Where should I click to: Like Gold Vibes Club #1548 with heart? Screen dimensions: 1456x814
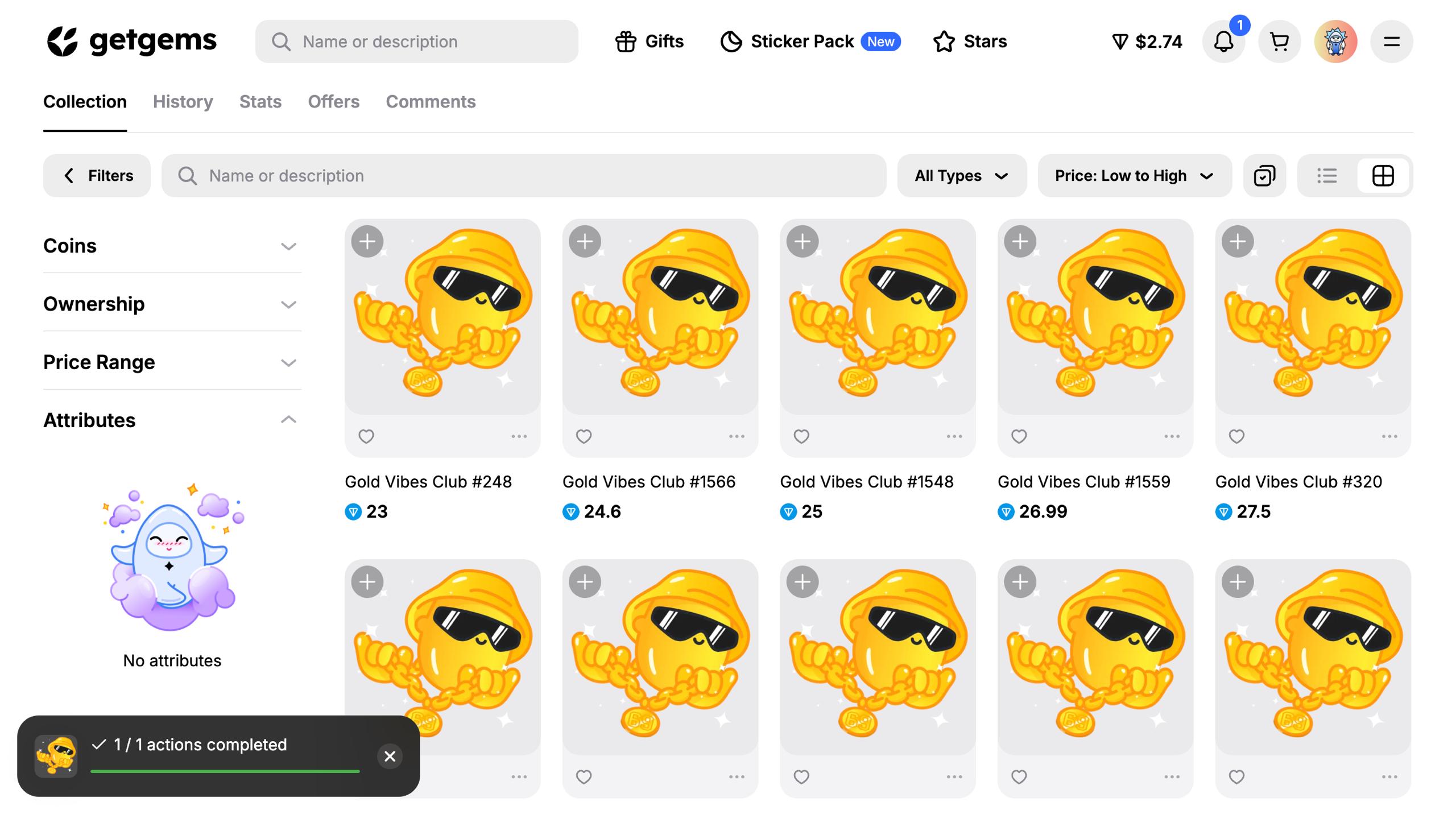click(x=801, y=436)
